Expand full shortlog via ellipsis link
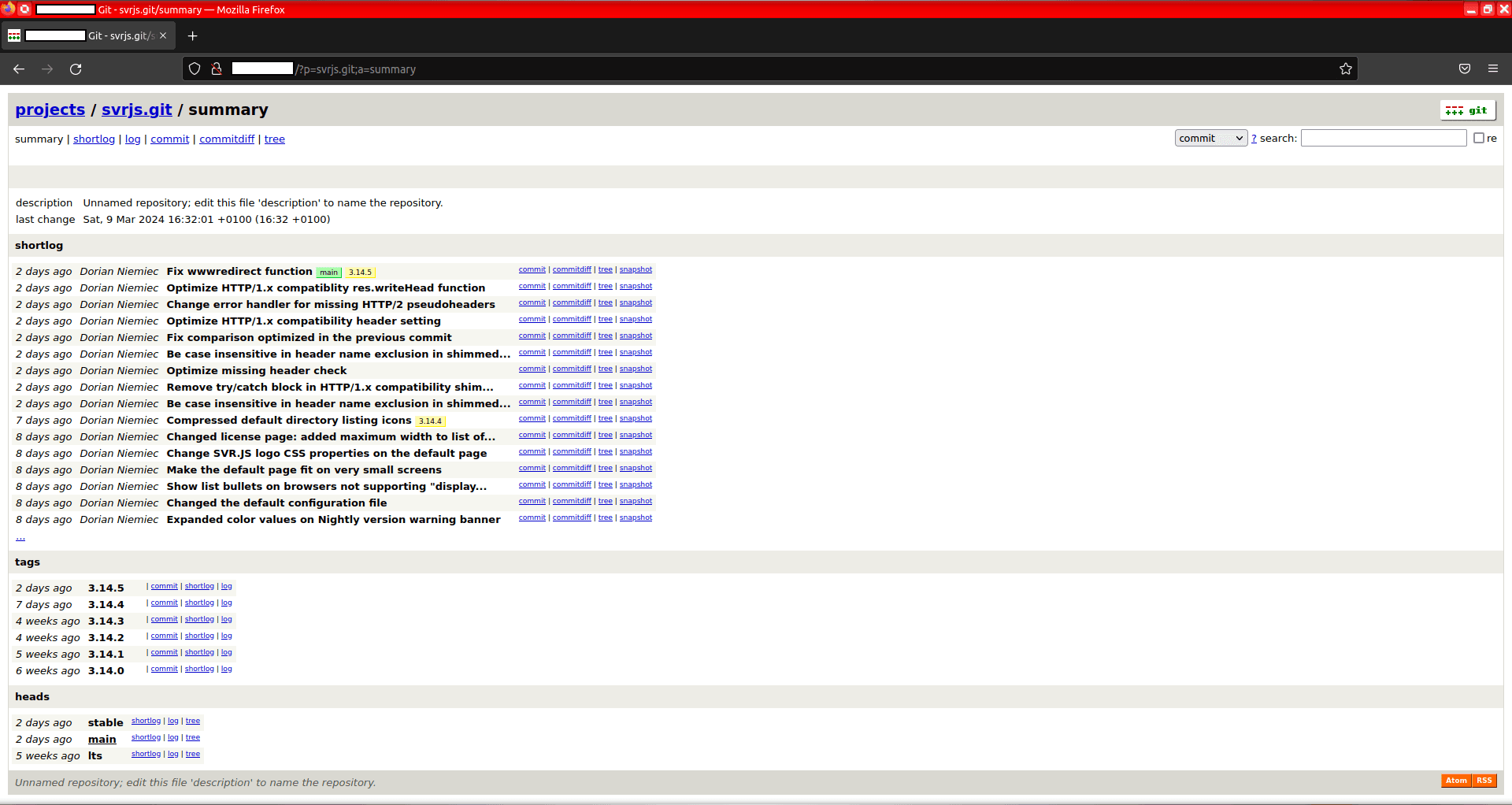The height and width of the screenshot is (805, 1512). tap(20, 537)
